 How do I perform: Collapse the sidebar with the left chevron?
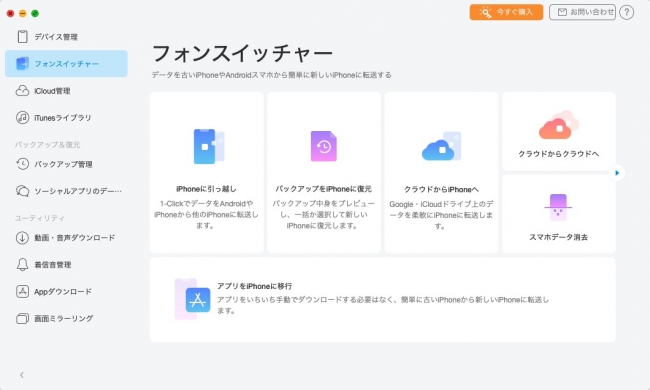pyautogui.click(x=22, y=375)
